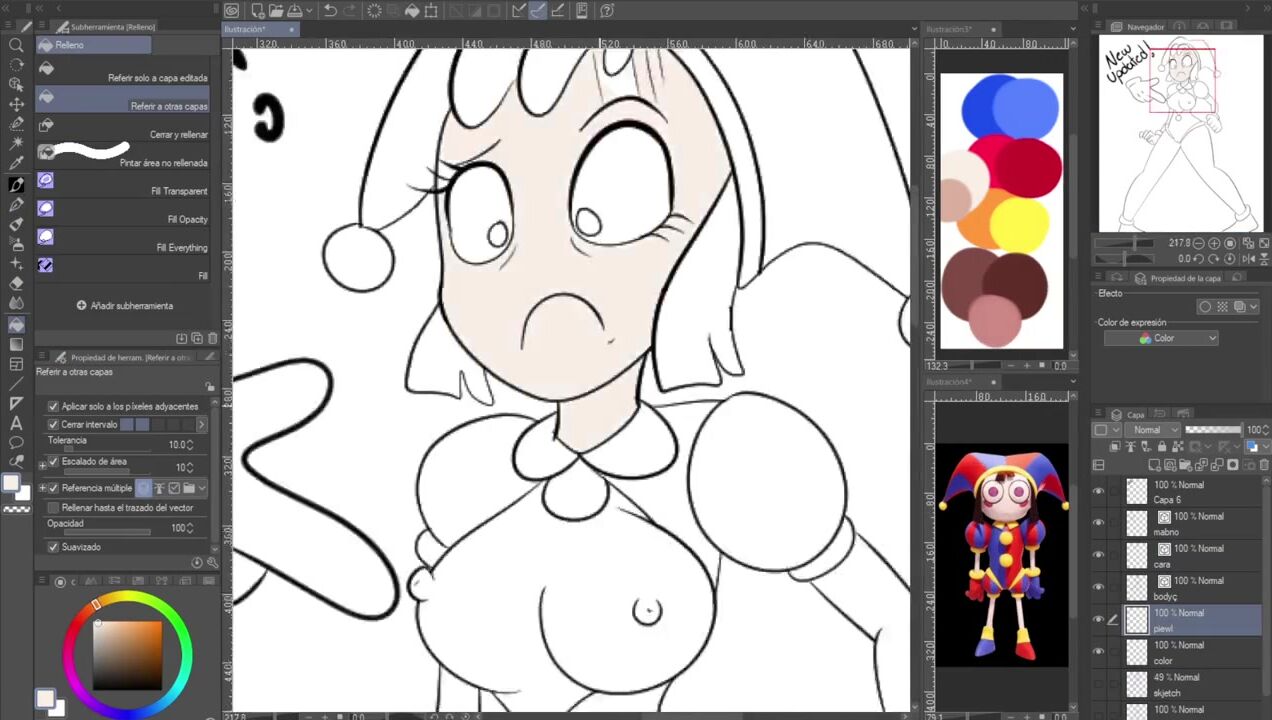Select the Text tool
Screen dimensions: 1272x720
(x=16, y=423)
